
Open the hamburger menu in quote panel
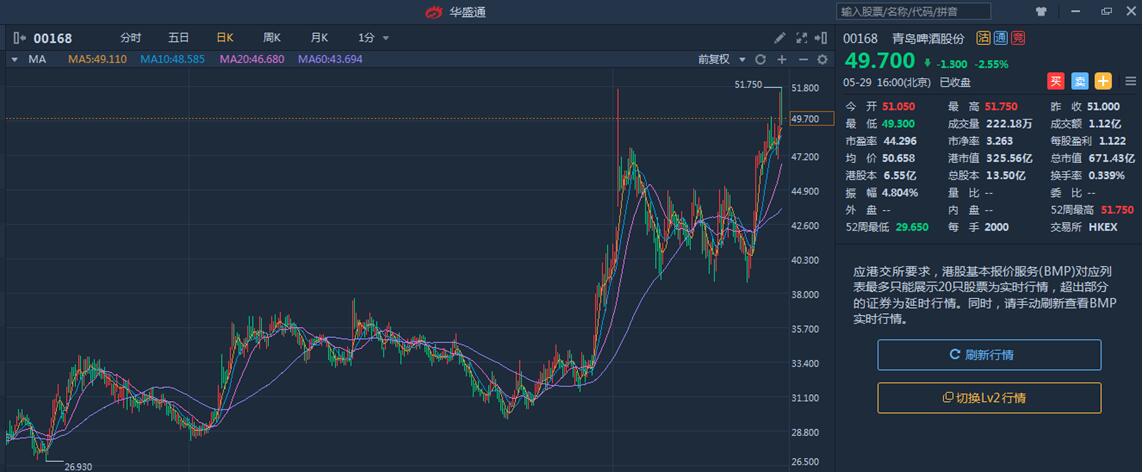(x=1130, y=81)
